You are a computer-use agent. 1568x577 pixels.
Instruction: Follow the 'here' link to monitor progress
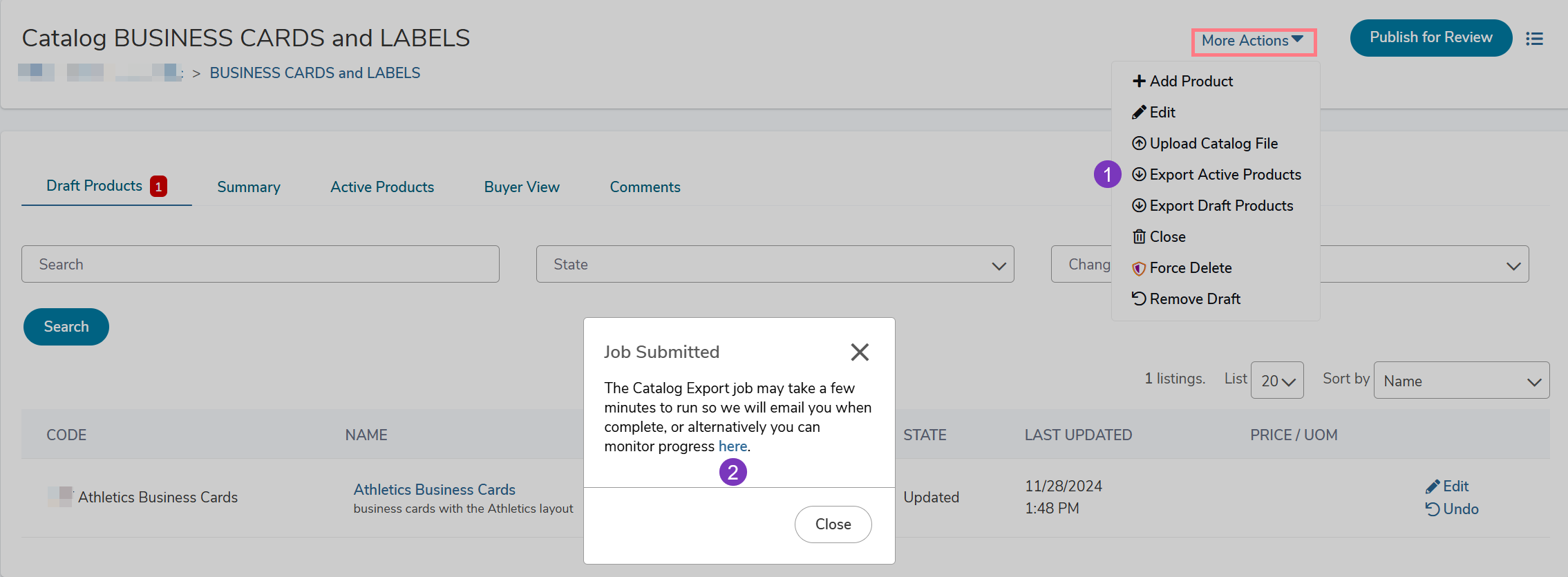tap(733, 446)
